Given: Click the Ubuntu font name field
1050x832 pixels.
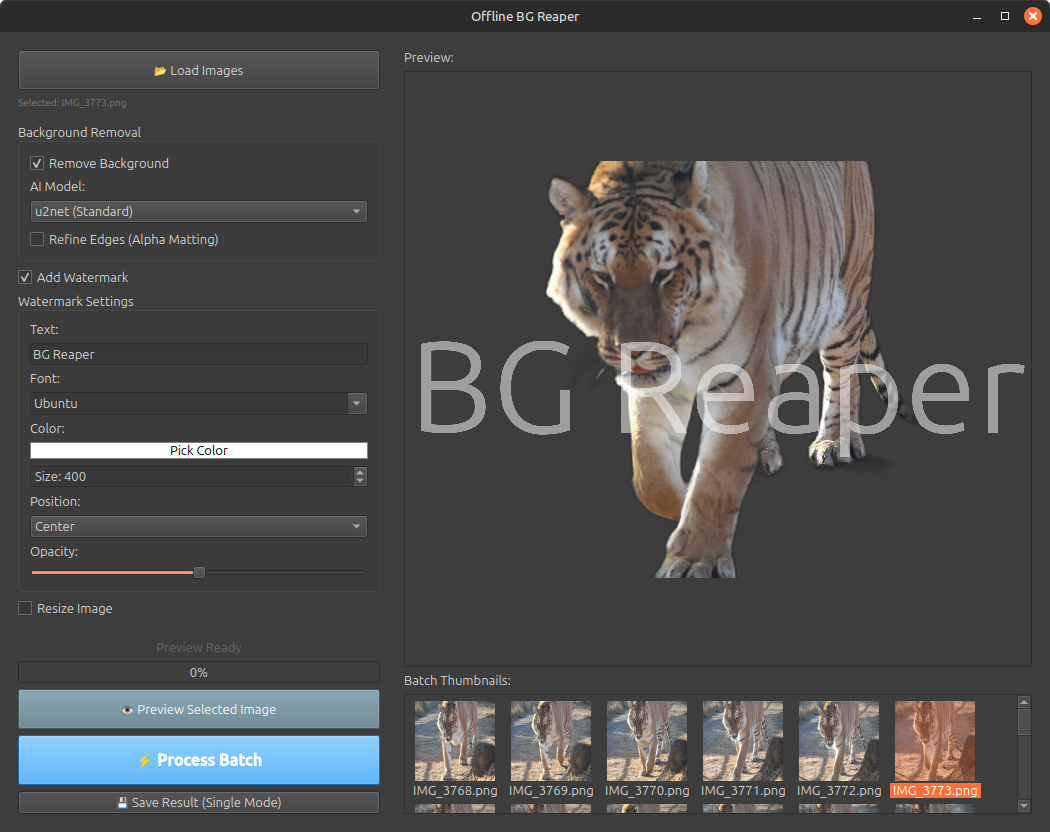Looking at the screenshot, I should pyautogui.click(x=190, y=403).
